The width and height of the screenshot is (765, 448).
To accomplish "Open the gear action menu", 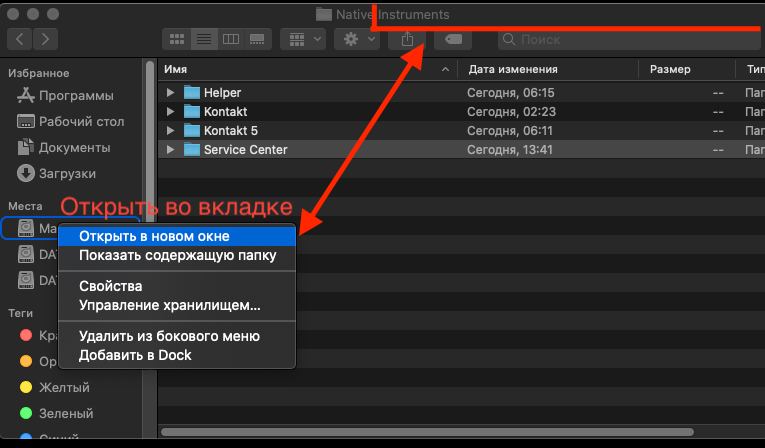I will (357, 39).
